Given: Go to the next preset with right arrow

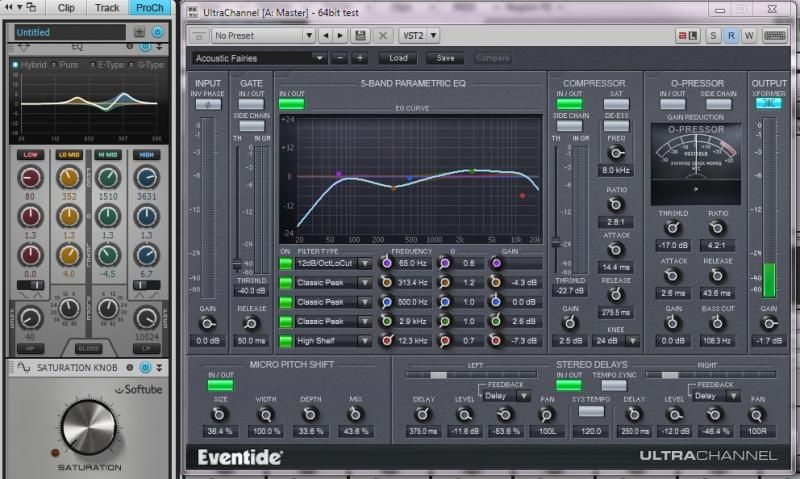Looking at the screenshot, I should pyautogui.click(x=340, y=35).
